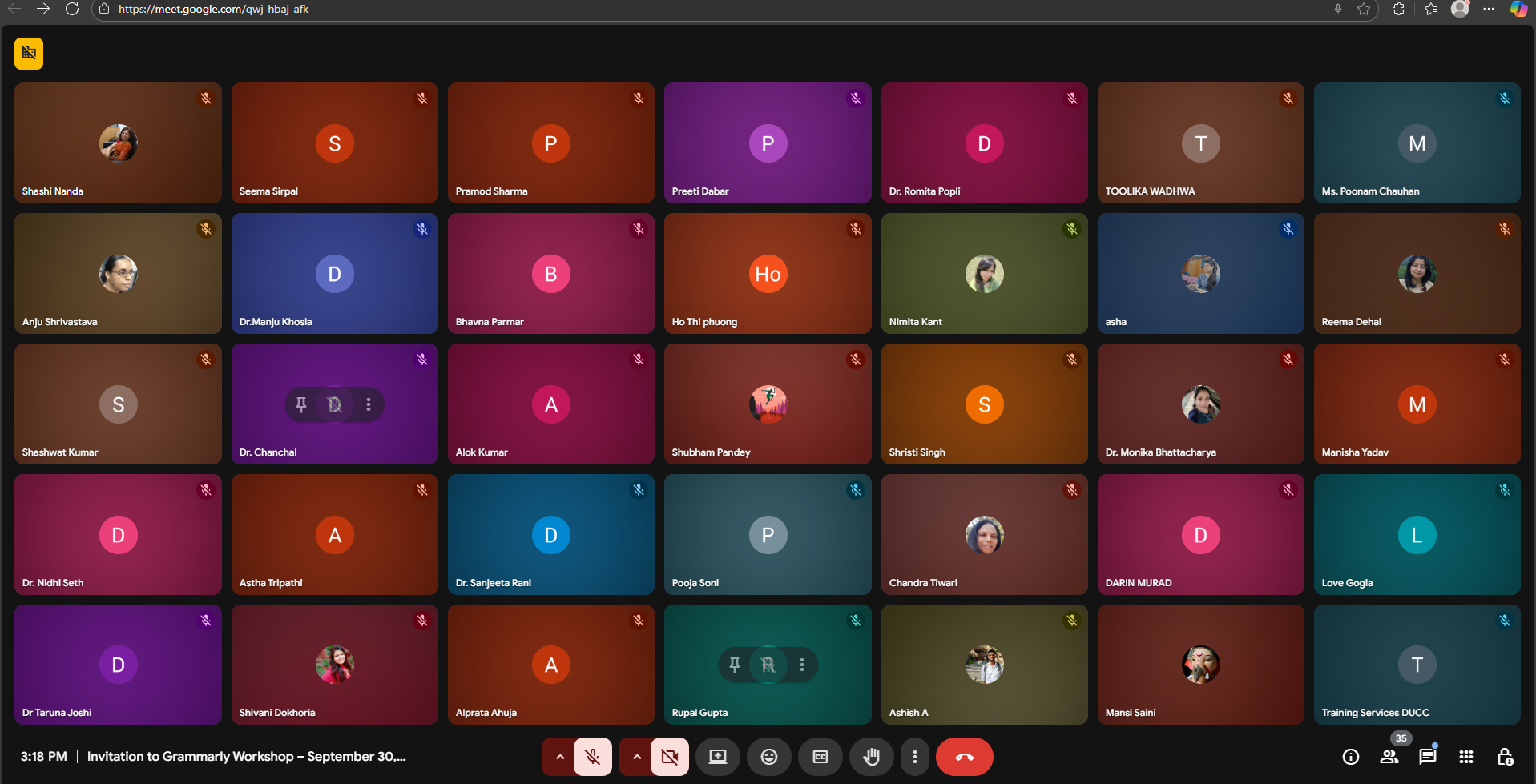Click the yellow visual effects badge at top left
The image size is (1536, 784).
(29, 54)
